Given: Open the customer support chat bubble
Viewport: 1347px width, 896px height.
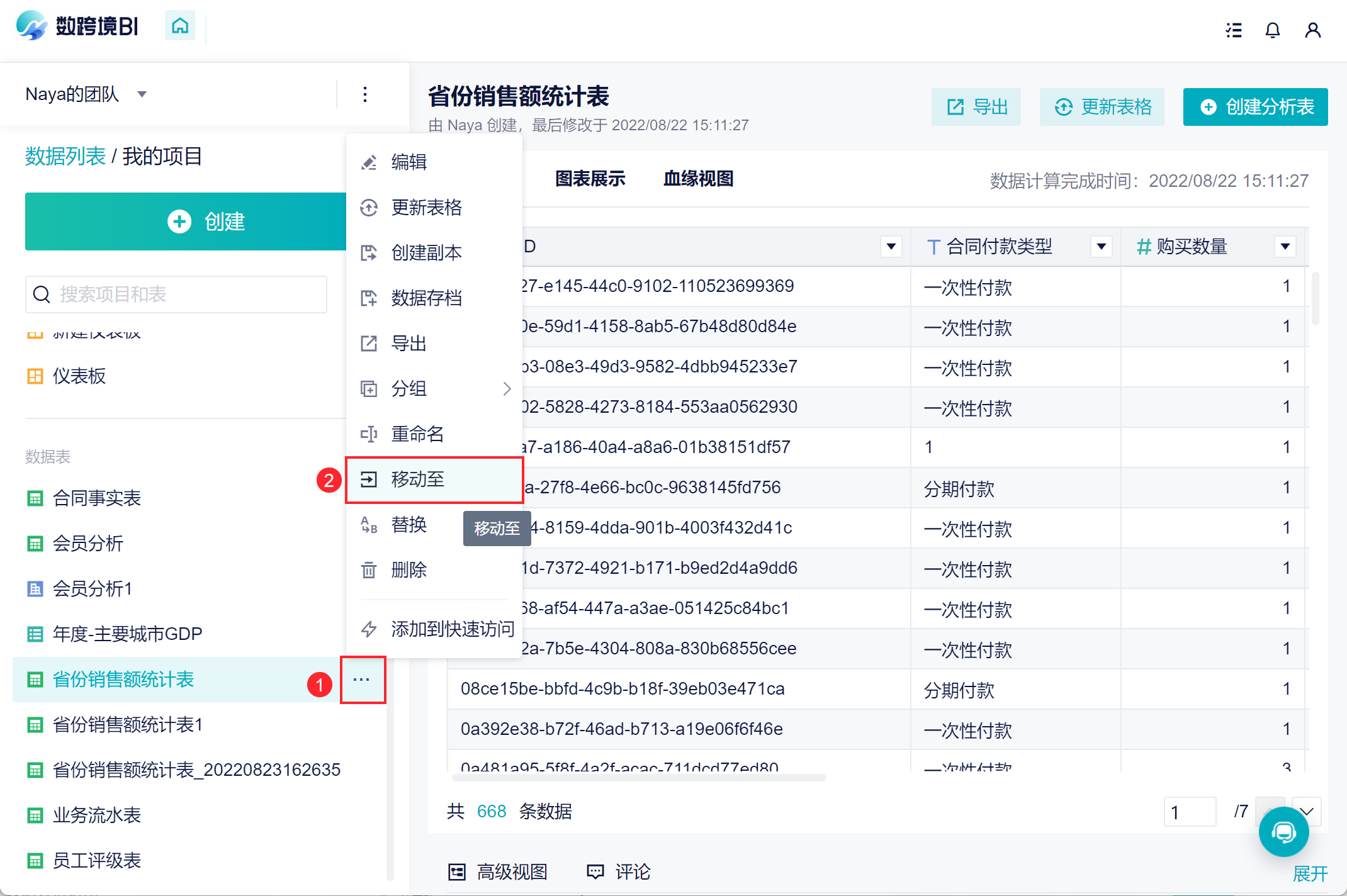Looking at the screenshot, I should [1283, 832].
